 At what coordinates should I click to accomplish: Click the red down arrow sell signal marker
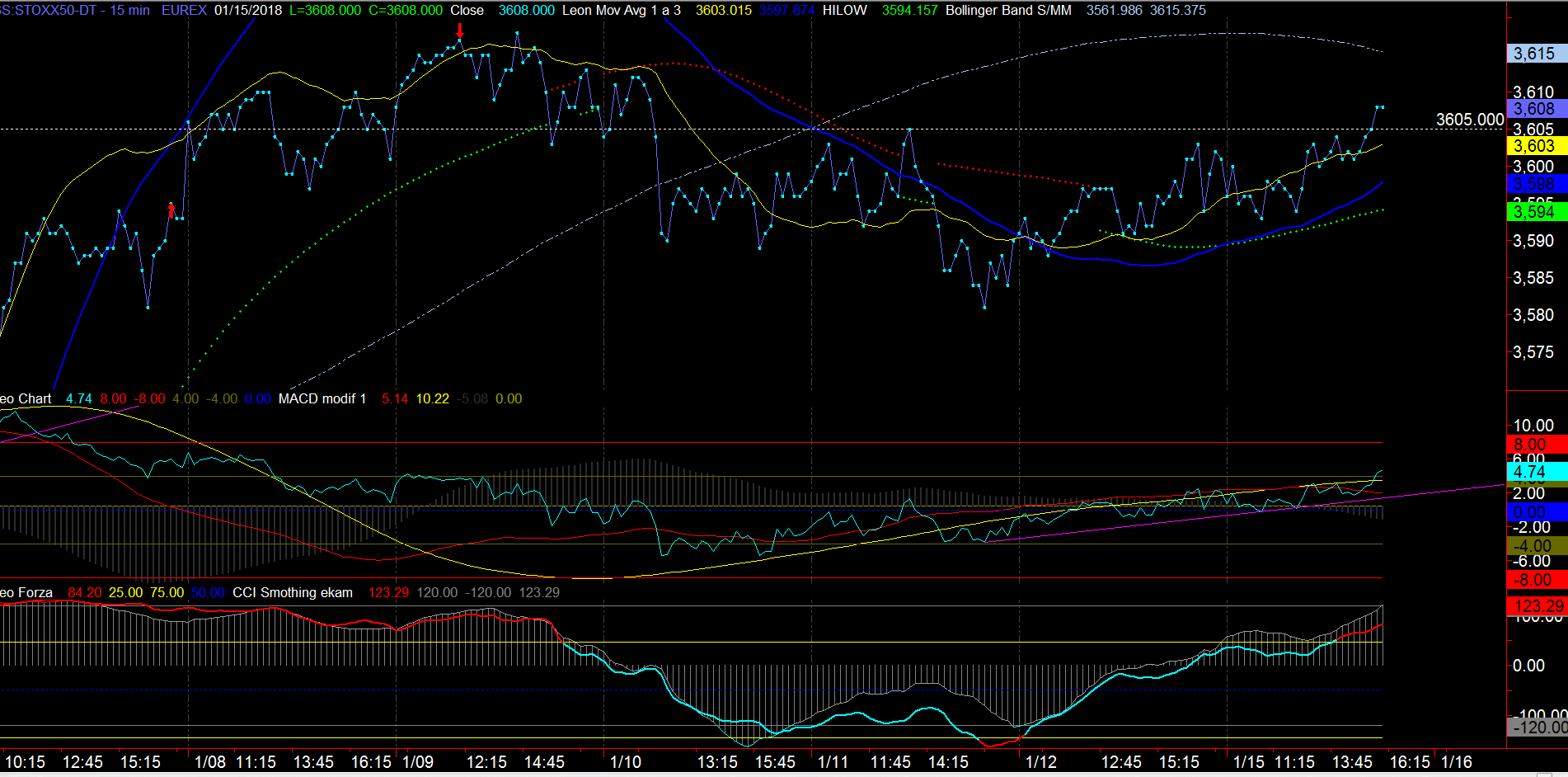[460, 31]
